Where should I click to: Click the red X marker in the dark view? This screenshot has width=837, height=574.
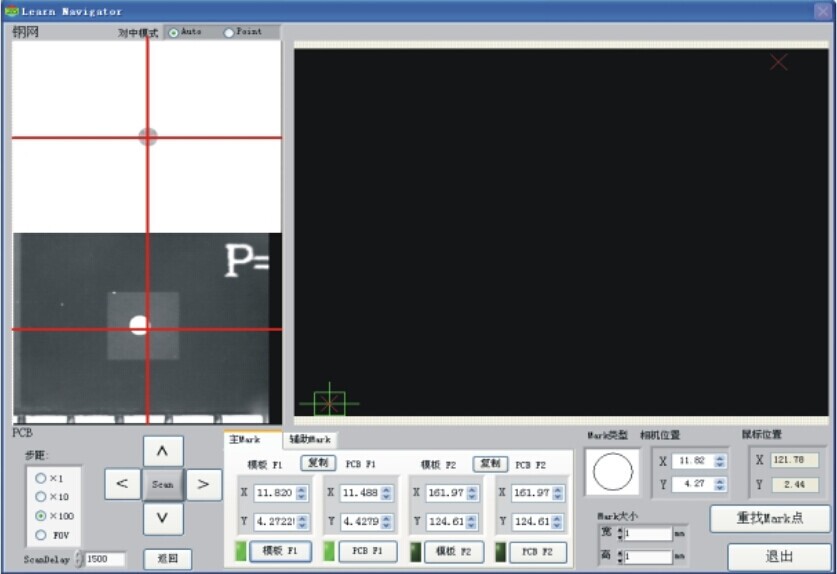[x=779, y=62]
